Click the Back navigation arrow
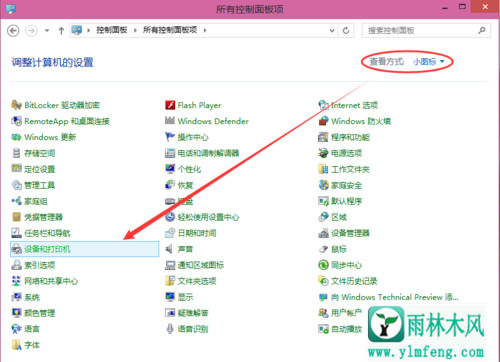Screen dimensions: 500x362 pos(13,31)
